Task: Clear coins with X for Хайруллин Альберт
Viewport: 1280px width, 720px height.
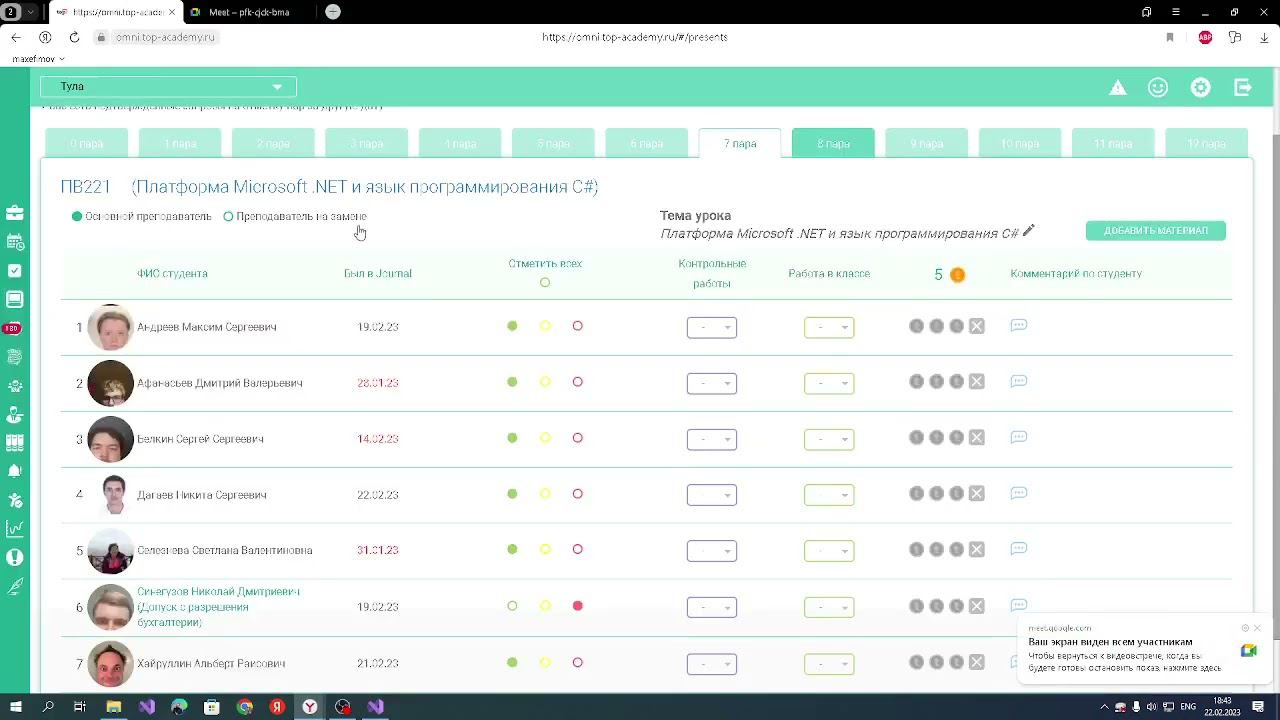Action: (x=977, y=663)
